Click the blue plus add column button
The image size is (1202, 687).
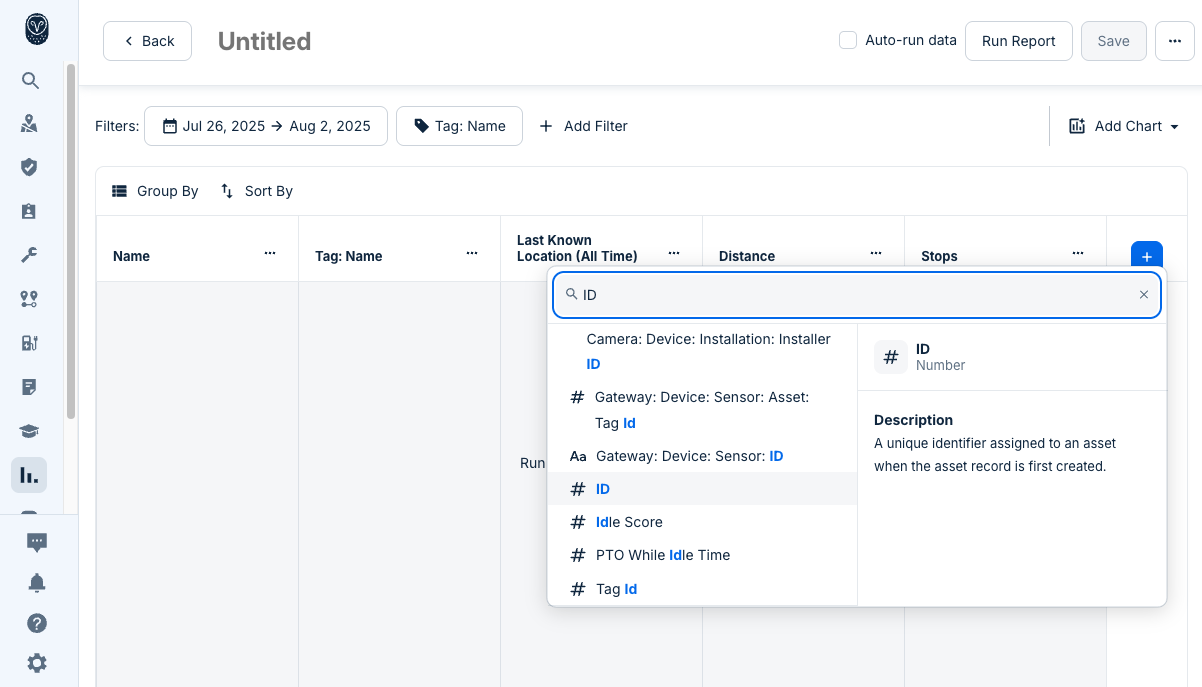click(x=1146, y=256)
